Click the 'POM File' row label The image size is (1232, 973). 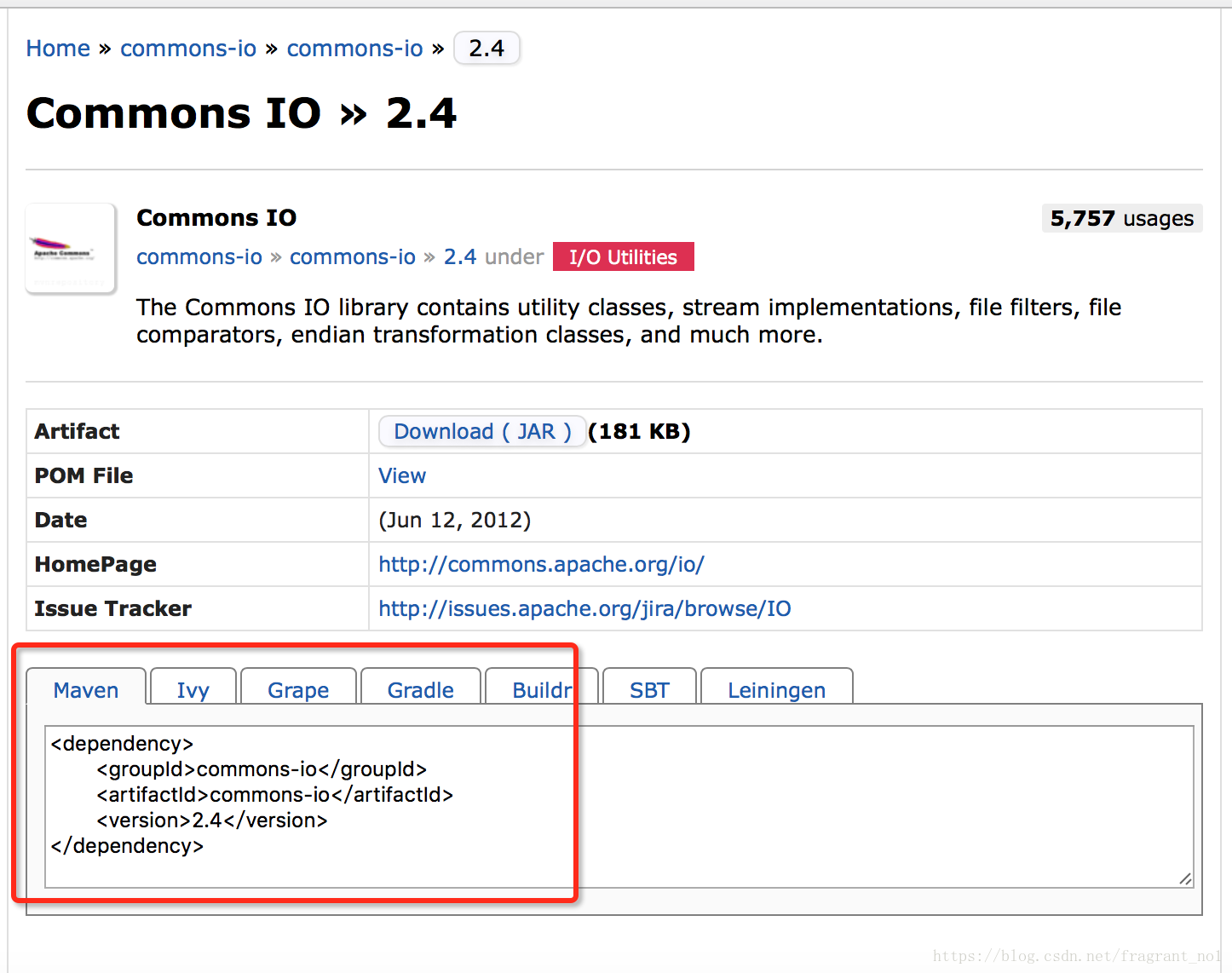[83, 475]
